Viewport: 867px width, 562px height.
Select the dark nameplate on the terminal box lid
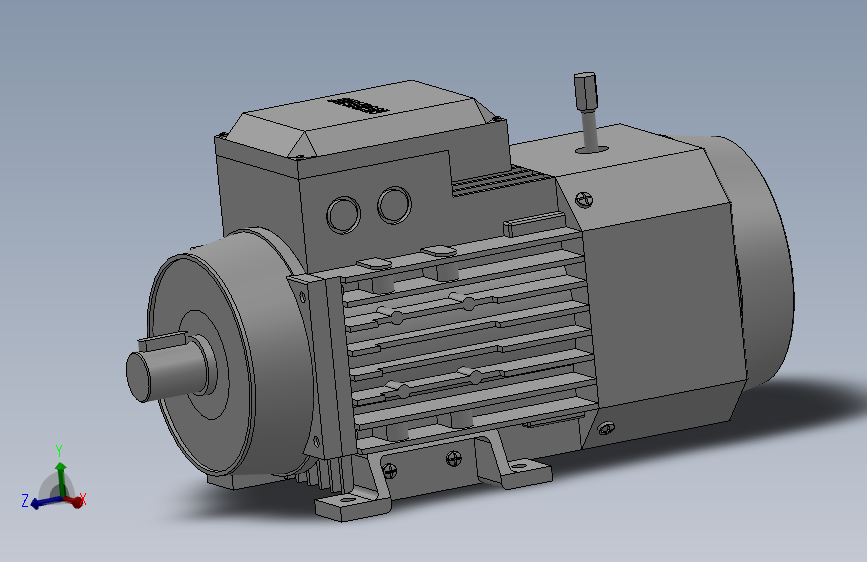[358, 106]
